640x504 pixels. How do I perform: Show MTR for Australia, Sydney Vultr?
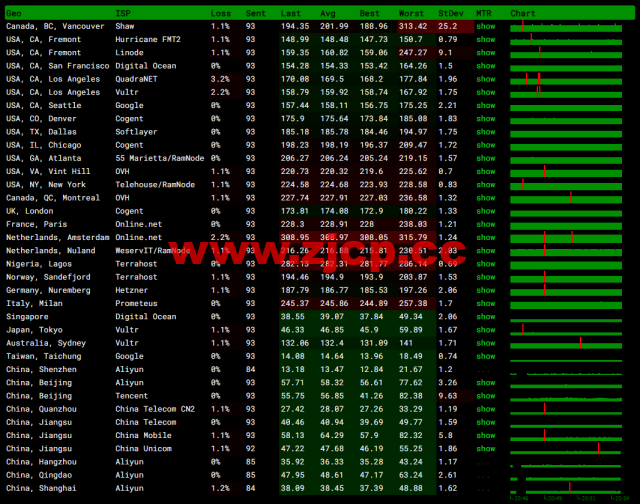(x=486, y=343)
